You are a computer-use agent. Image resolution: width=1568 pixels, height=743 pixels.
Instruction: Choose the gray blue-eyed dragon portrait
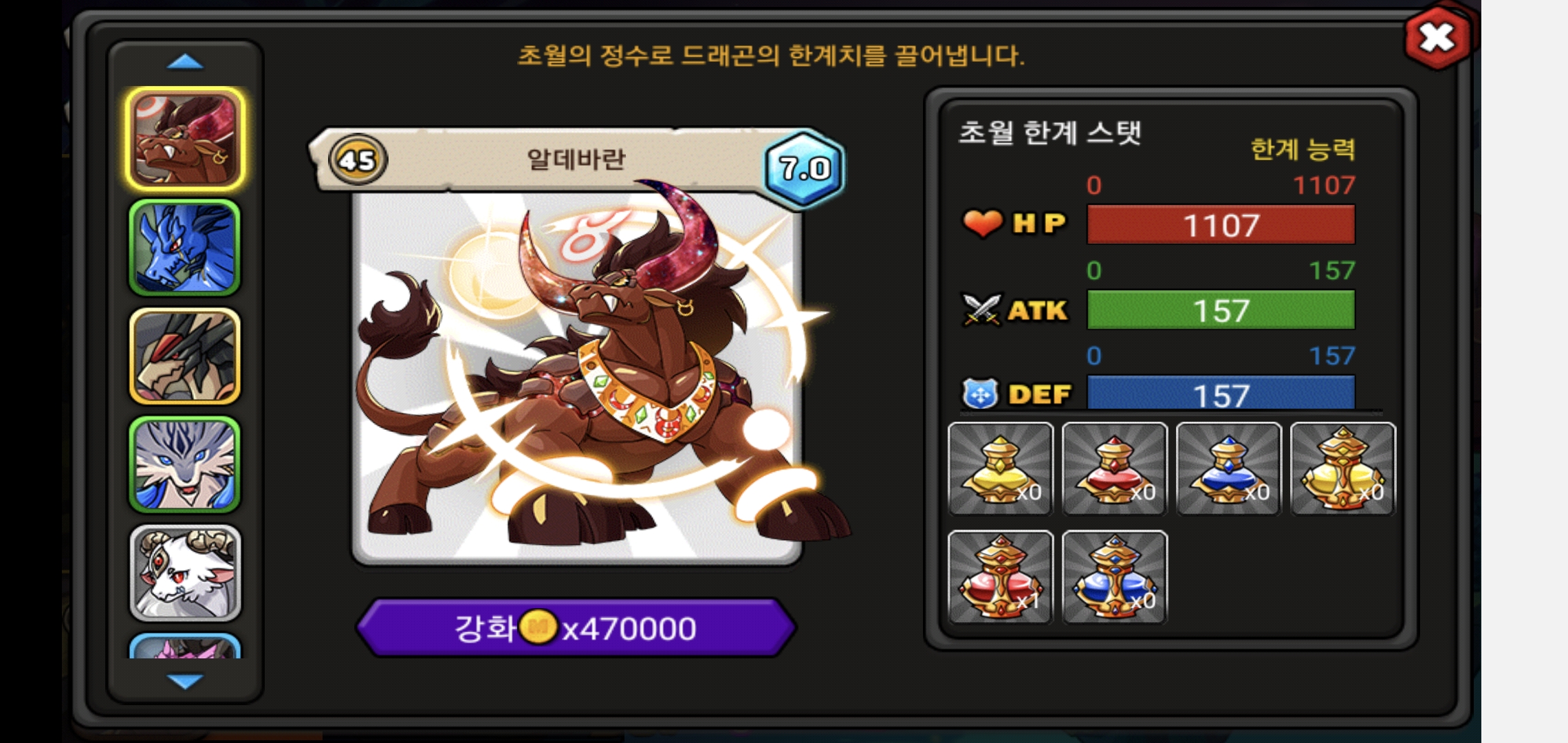(x=184, y=464)
